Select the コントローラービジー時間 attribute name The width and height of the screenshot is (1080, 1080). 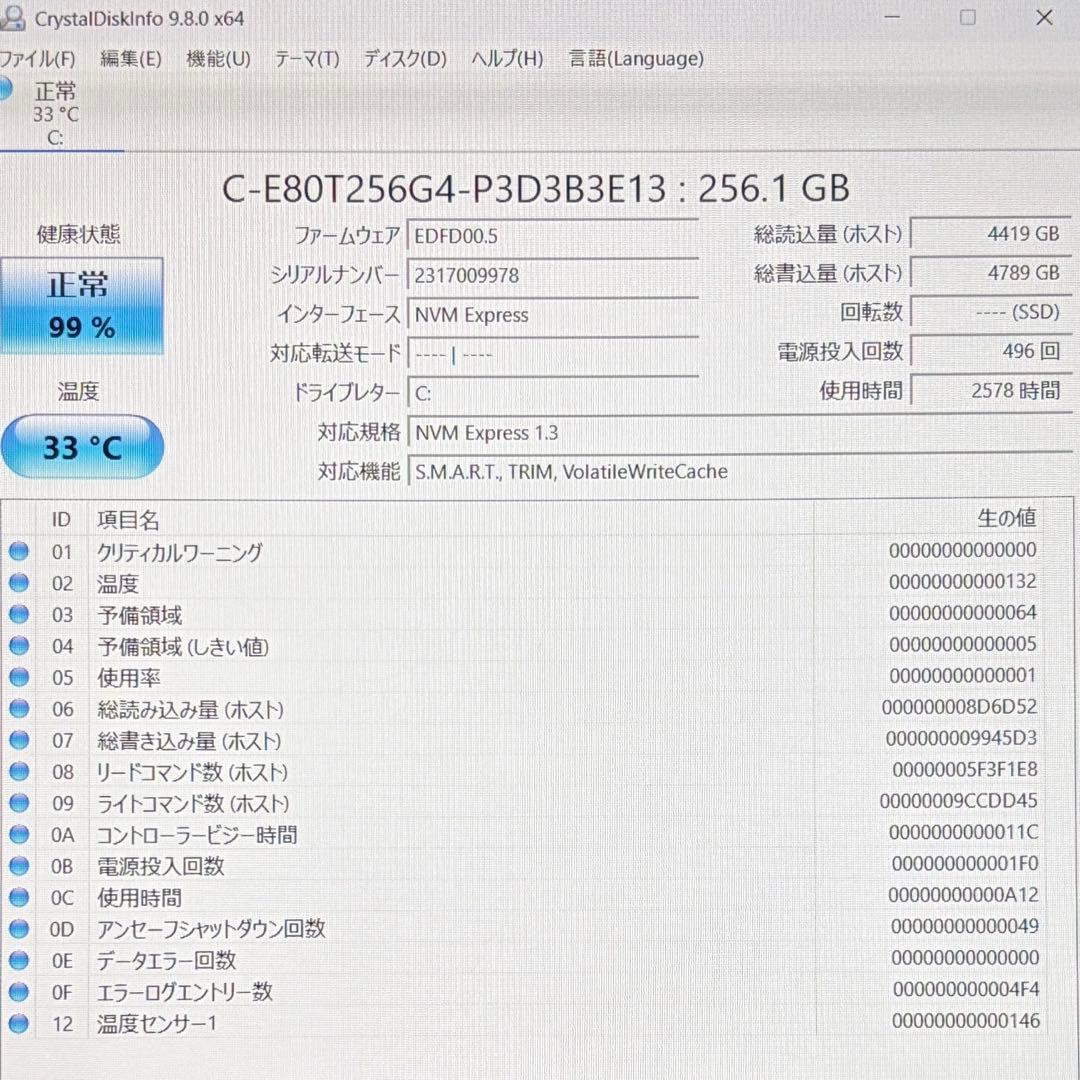pos(197,835)
